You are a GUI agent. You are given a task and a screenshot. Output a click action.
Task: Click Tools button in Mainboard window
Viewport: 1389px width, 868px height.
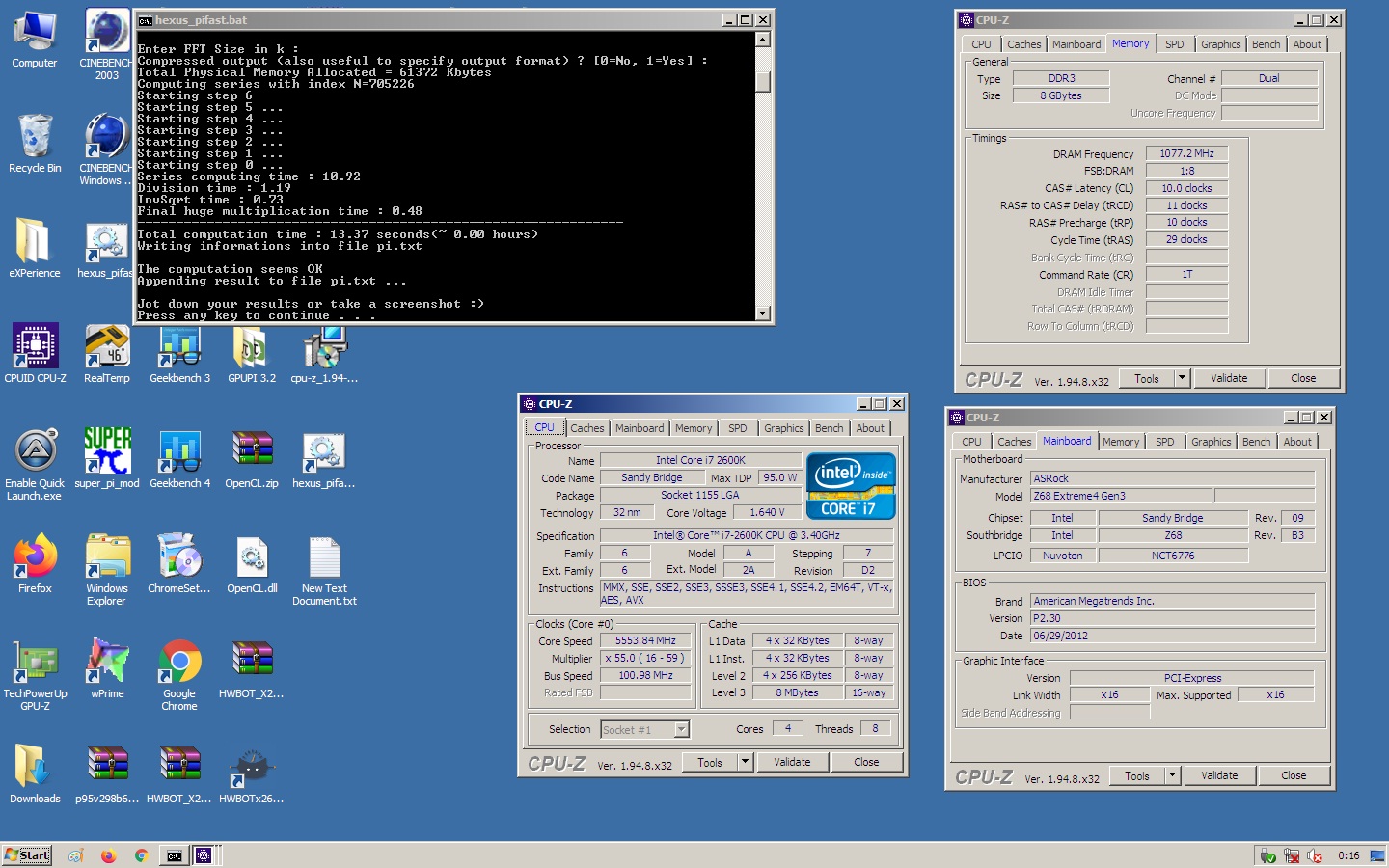[1137, 775]
